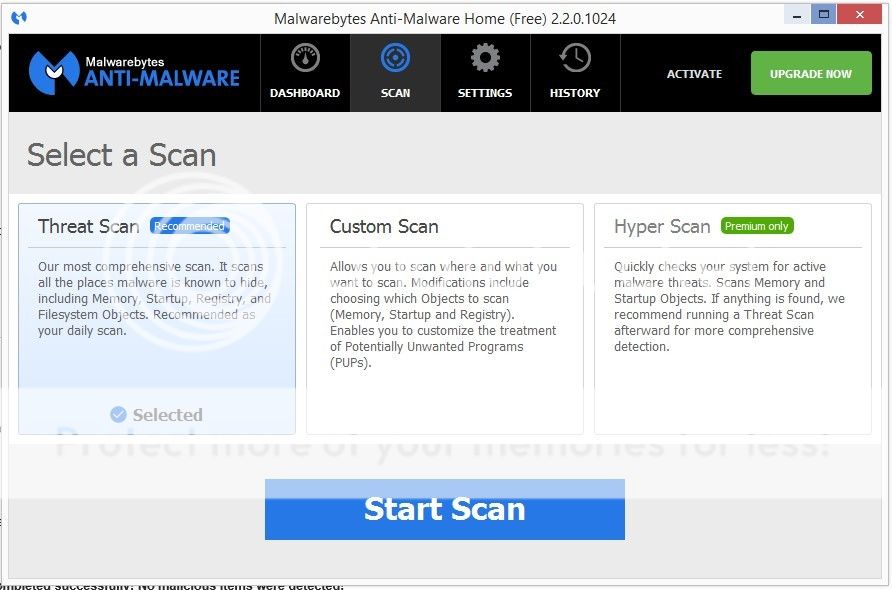Close the Malwarebytes Anti-Malware window
Screen dimensions: 892x590
coord(864,14)
